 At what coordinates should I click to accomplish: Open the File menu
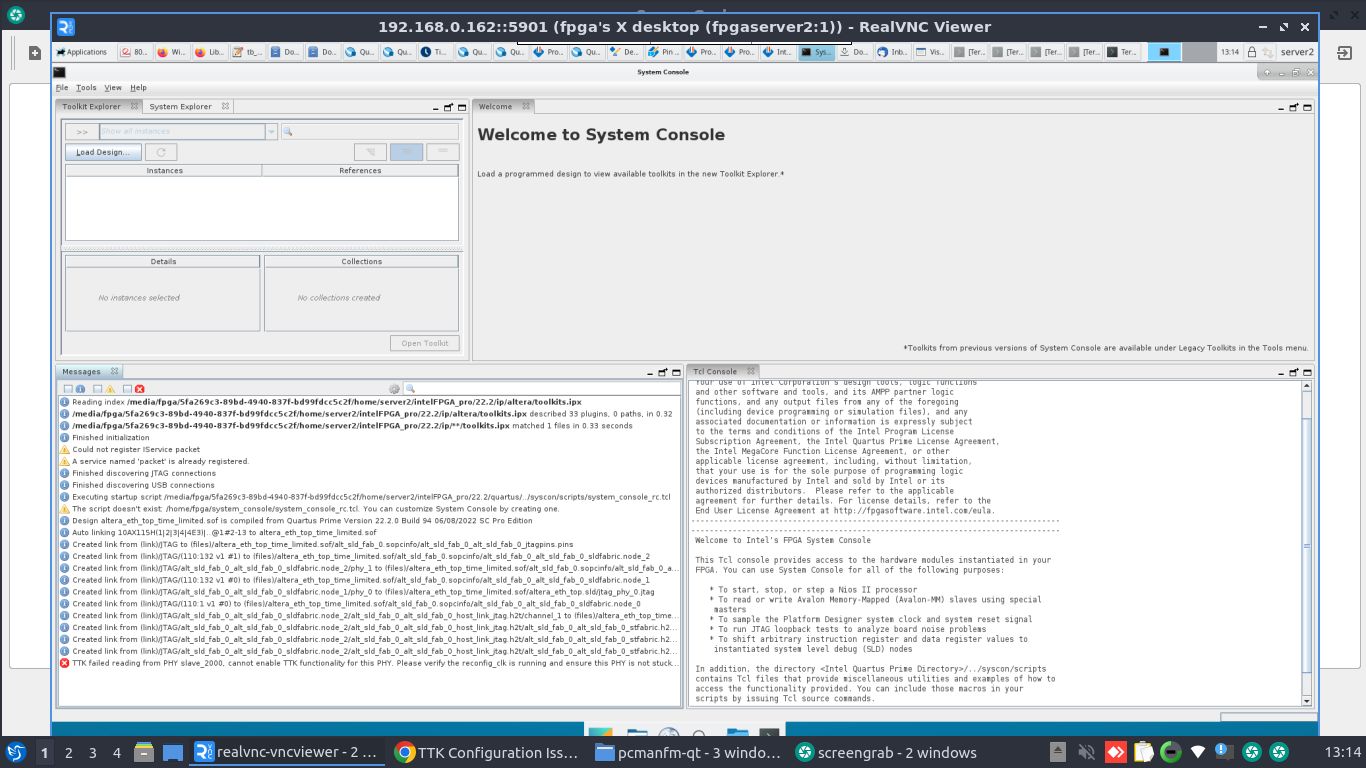tap(62, 88)
